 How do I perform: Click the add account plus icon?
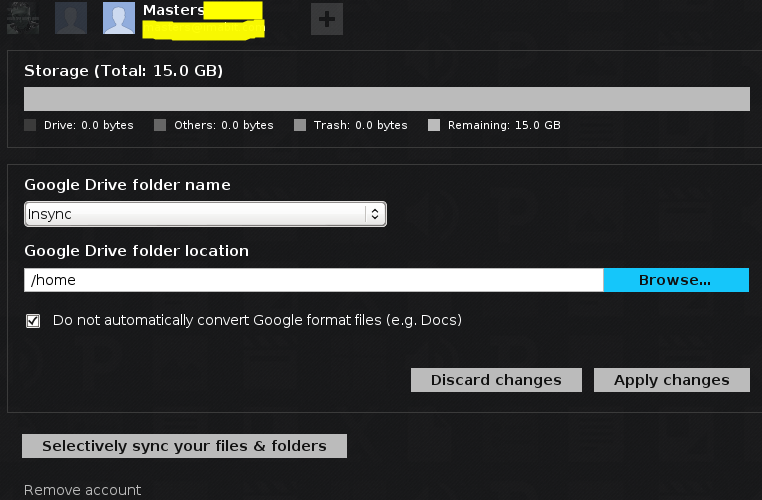click(327, 19)
